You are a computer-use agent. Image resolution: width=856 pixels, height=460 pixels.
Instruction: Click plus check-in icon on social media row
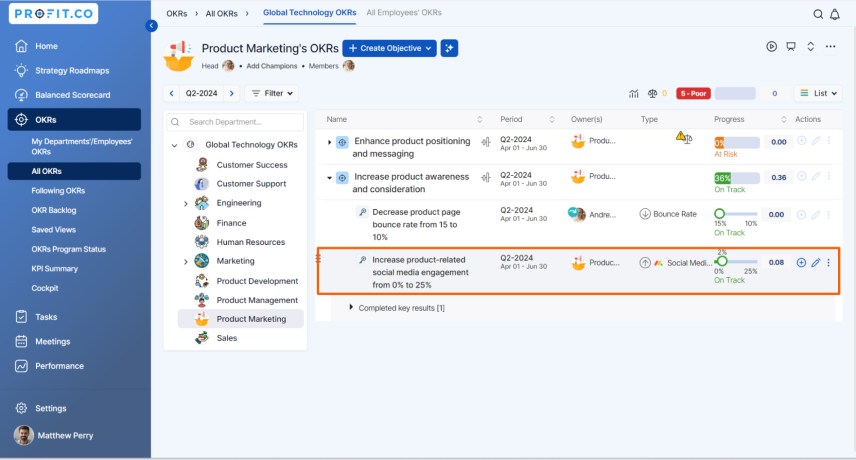click(x=801, y=262)
